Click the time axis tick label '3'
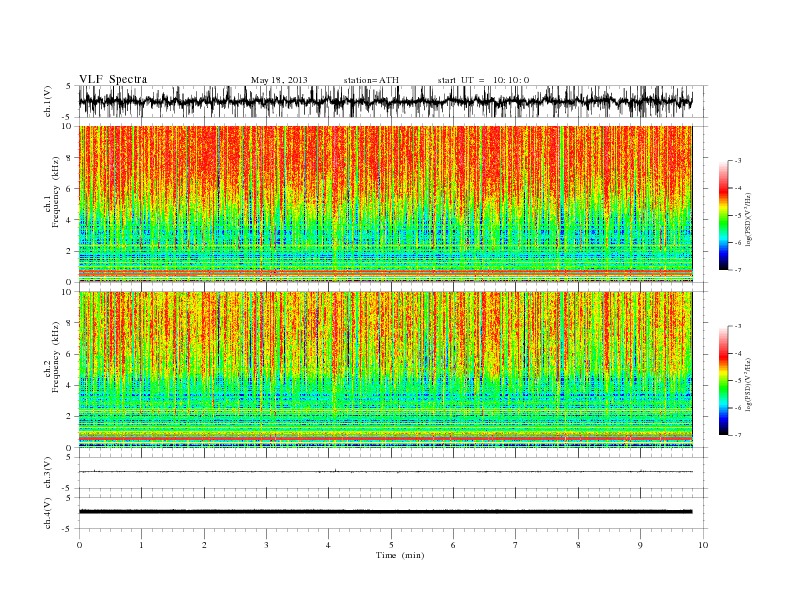This screenshot has height=612, width=792. coord(266,545)
